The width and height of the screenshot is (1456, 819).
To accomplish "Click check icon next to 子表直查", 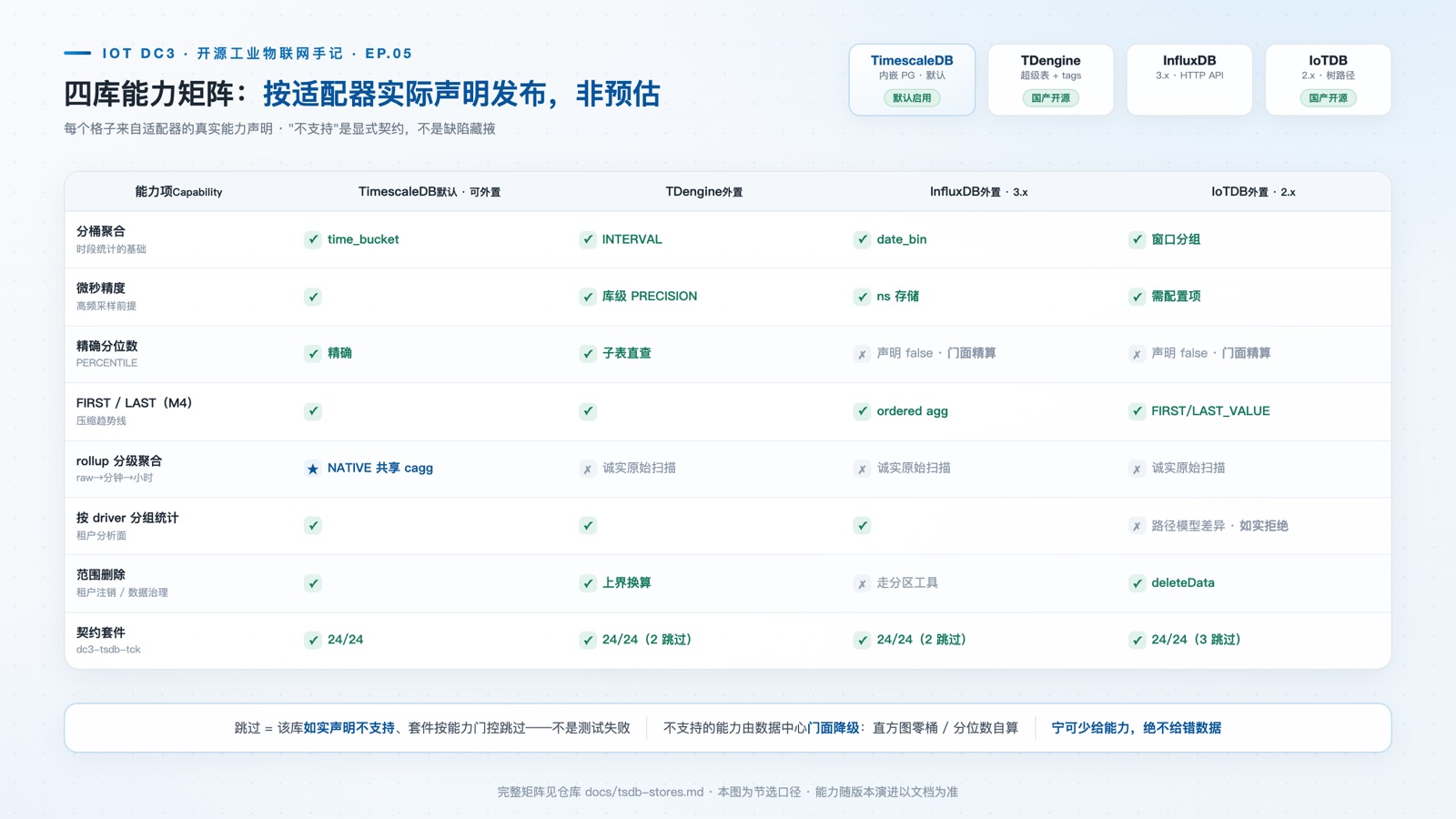I will coord(588,354).
